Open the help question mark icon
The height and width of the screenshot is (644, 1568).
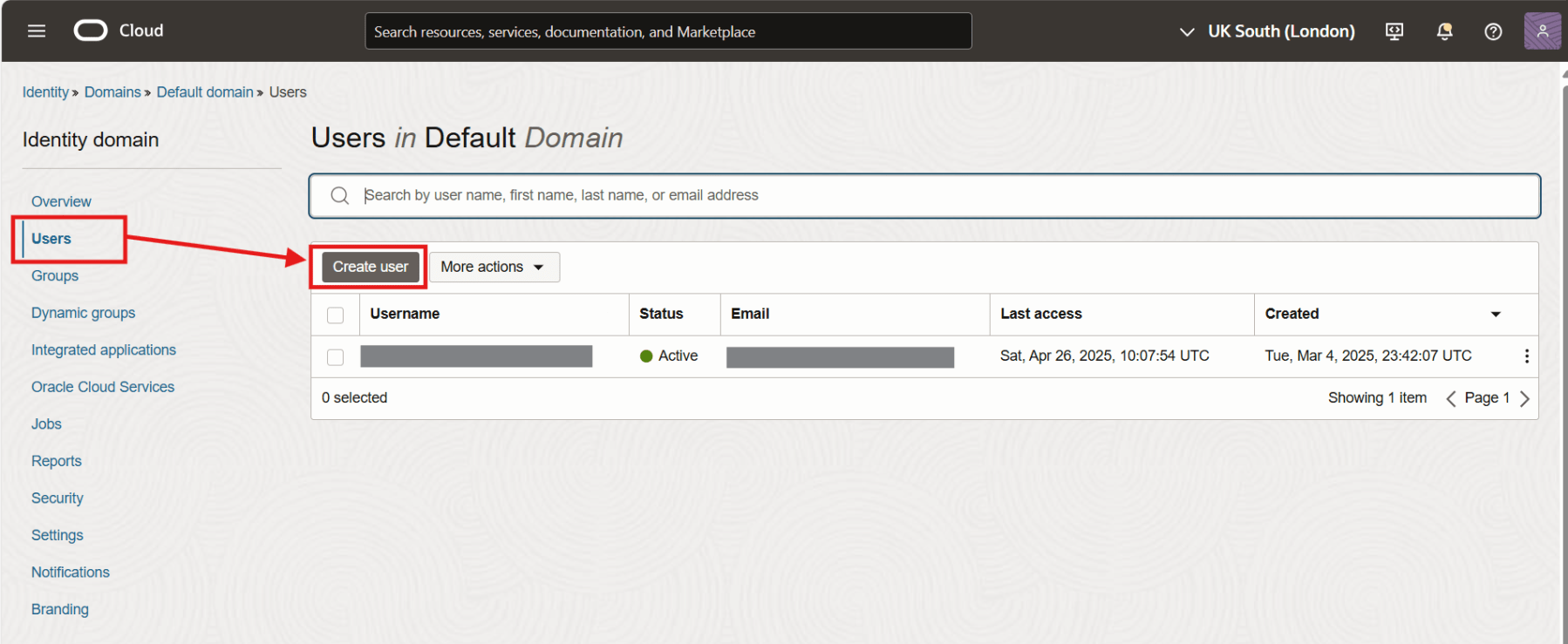coord(1493,31)
